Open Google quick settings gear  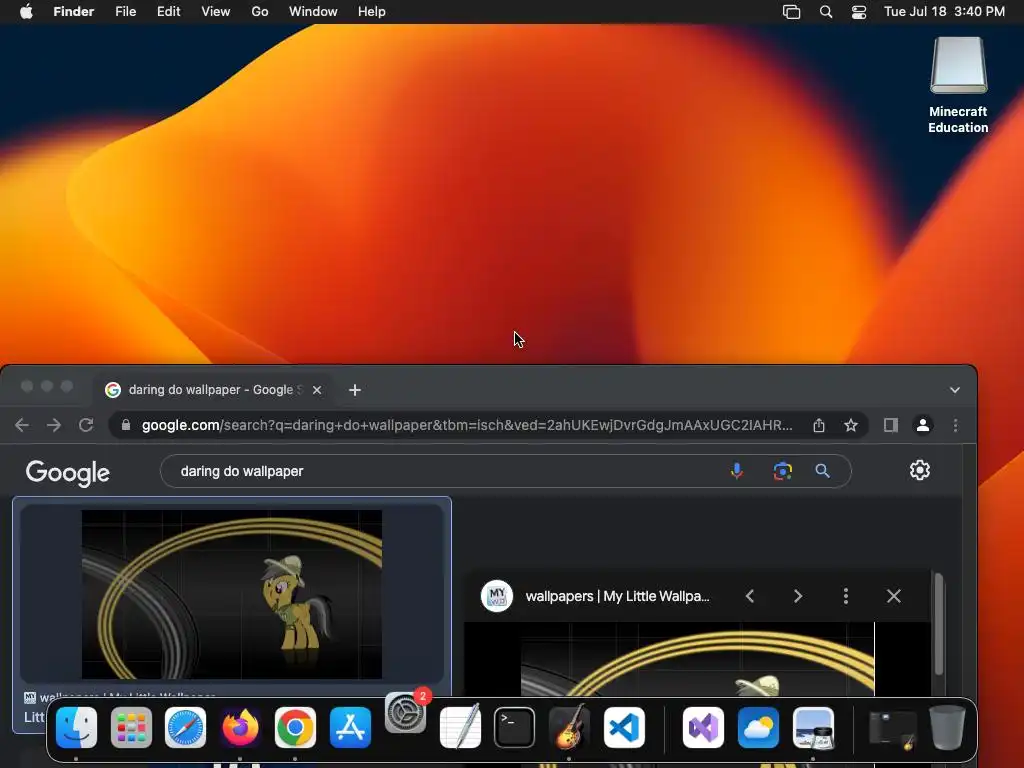coord(920,470)
